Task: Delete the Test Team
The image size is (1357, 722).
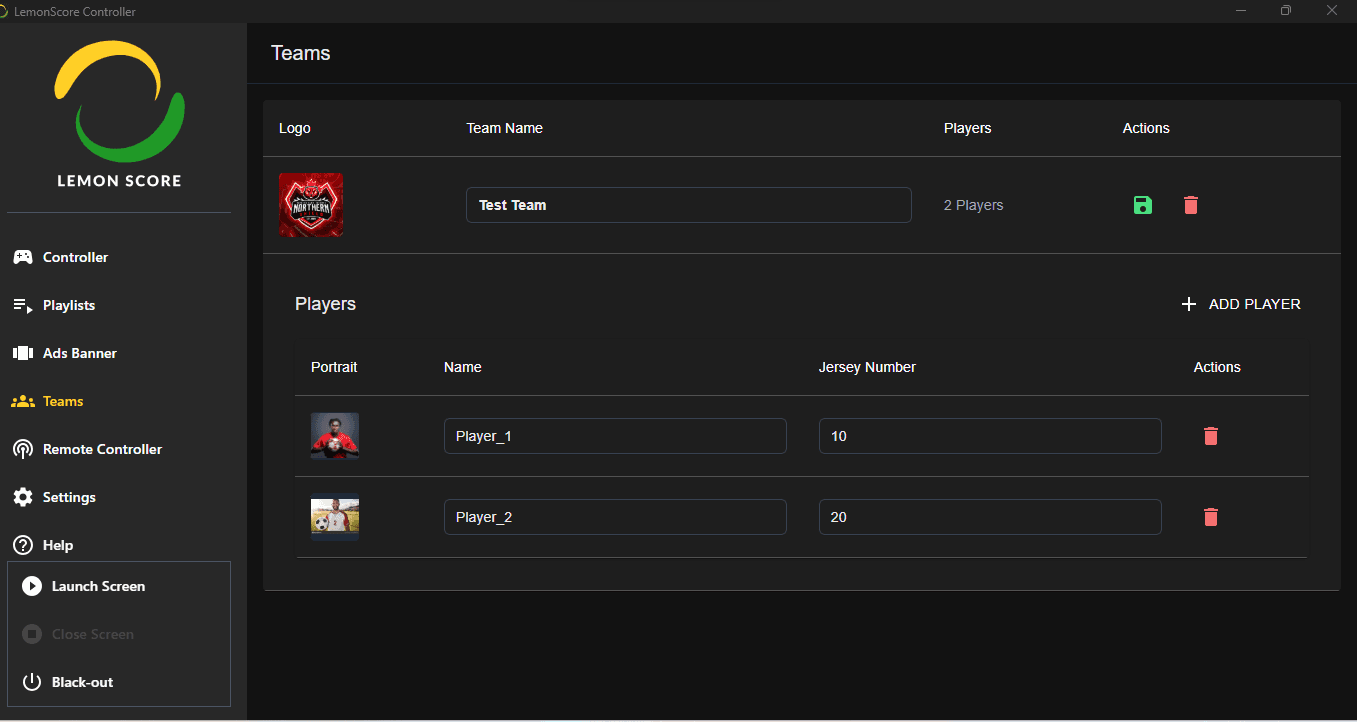Action: (x=1190, y=205)
